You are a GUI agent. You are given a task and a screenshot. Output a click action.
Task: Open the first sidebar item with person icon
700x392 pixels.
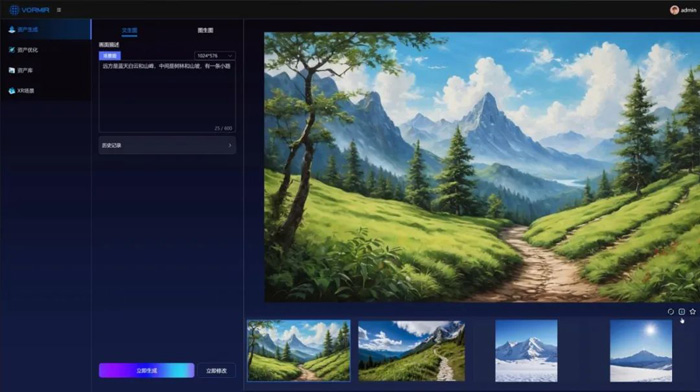46,29
